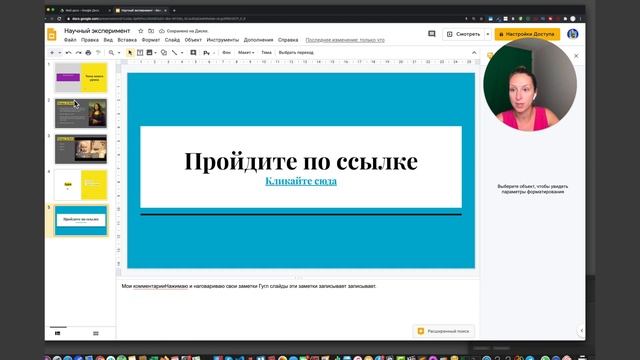640x360 pixels.
Task: Open the Правка menu
Action: (x=89, y=40)
